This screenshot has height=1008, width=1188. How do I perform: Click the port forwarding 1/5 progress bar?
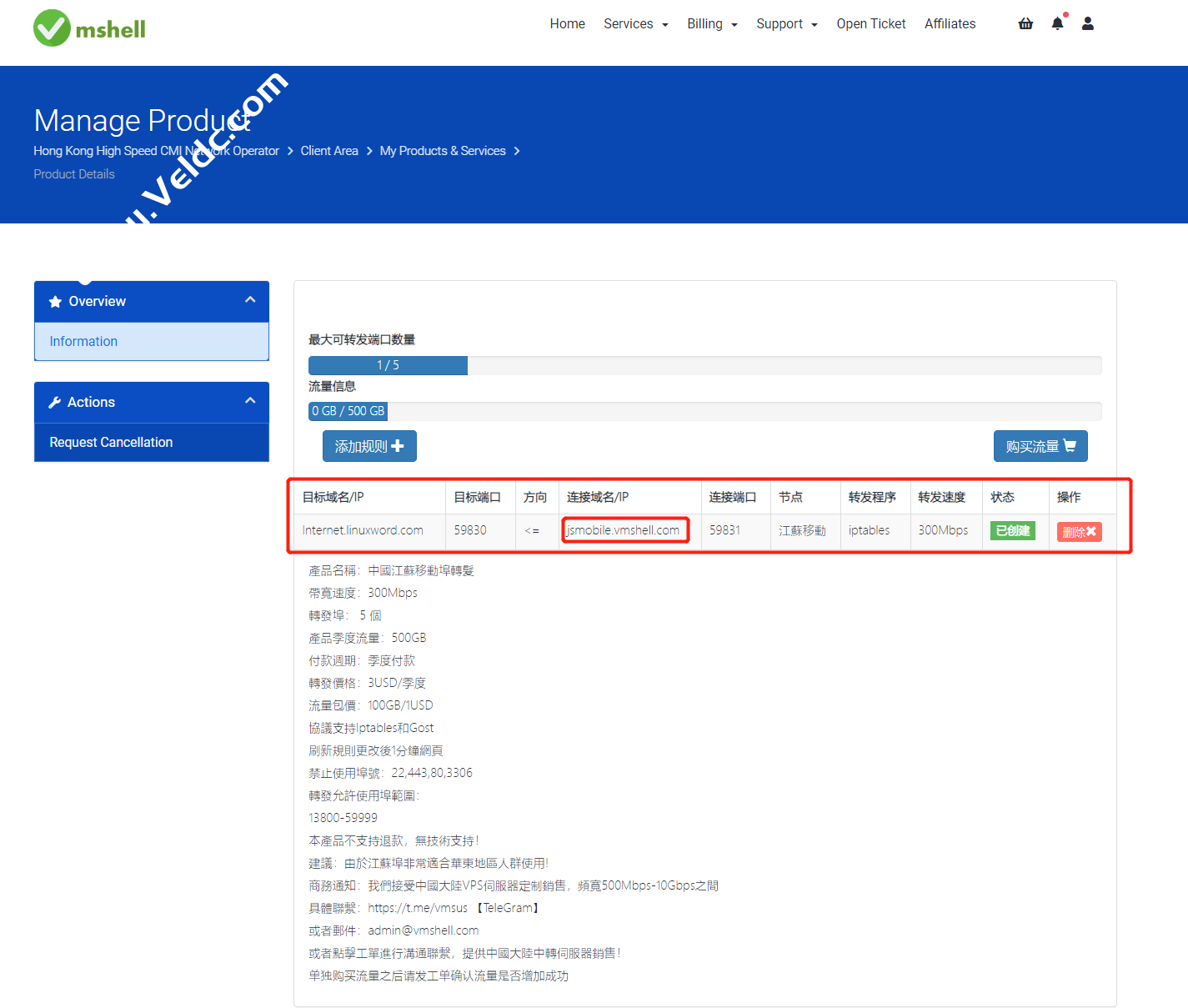pyautogui.click(x=388, y=365)
